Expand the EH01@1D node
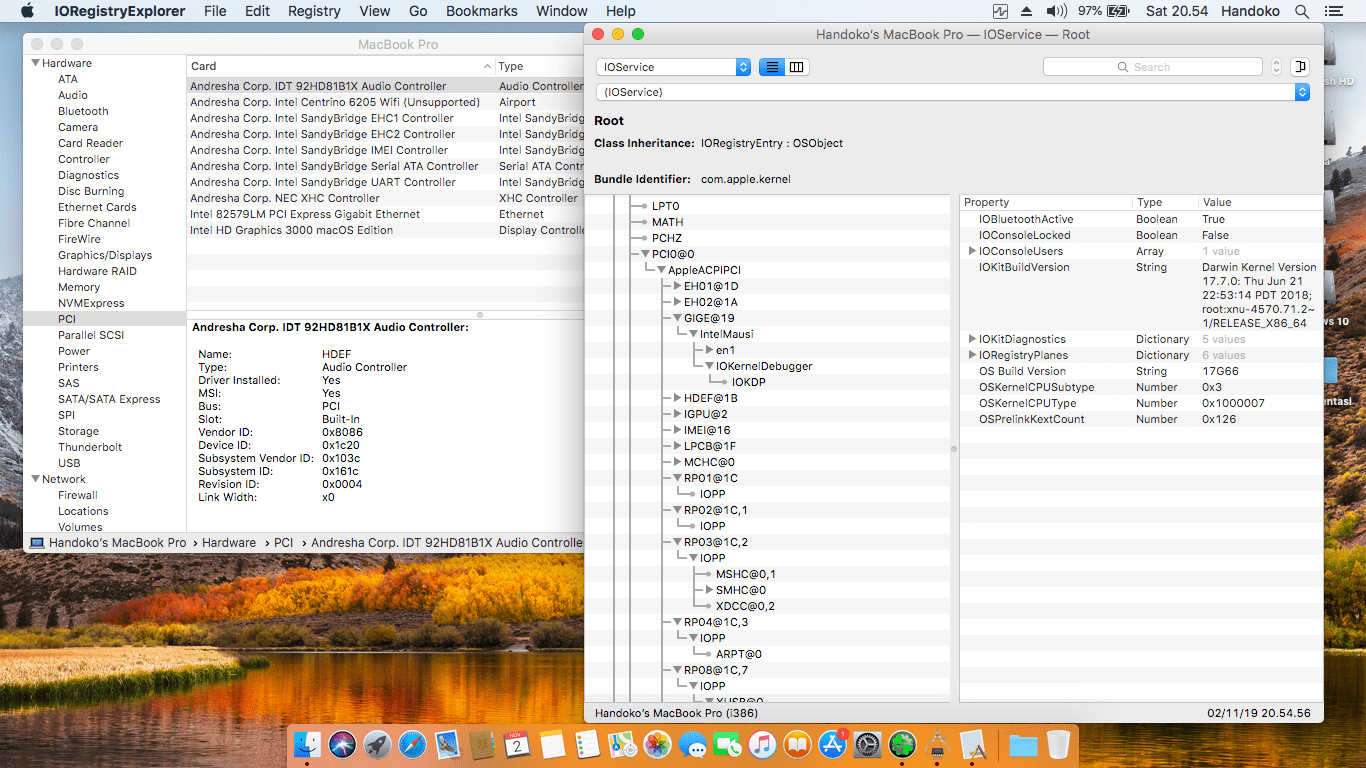The height and width of the screenshot is (768, 1366). 677,286
